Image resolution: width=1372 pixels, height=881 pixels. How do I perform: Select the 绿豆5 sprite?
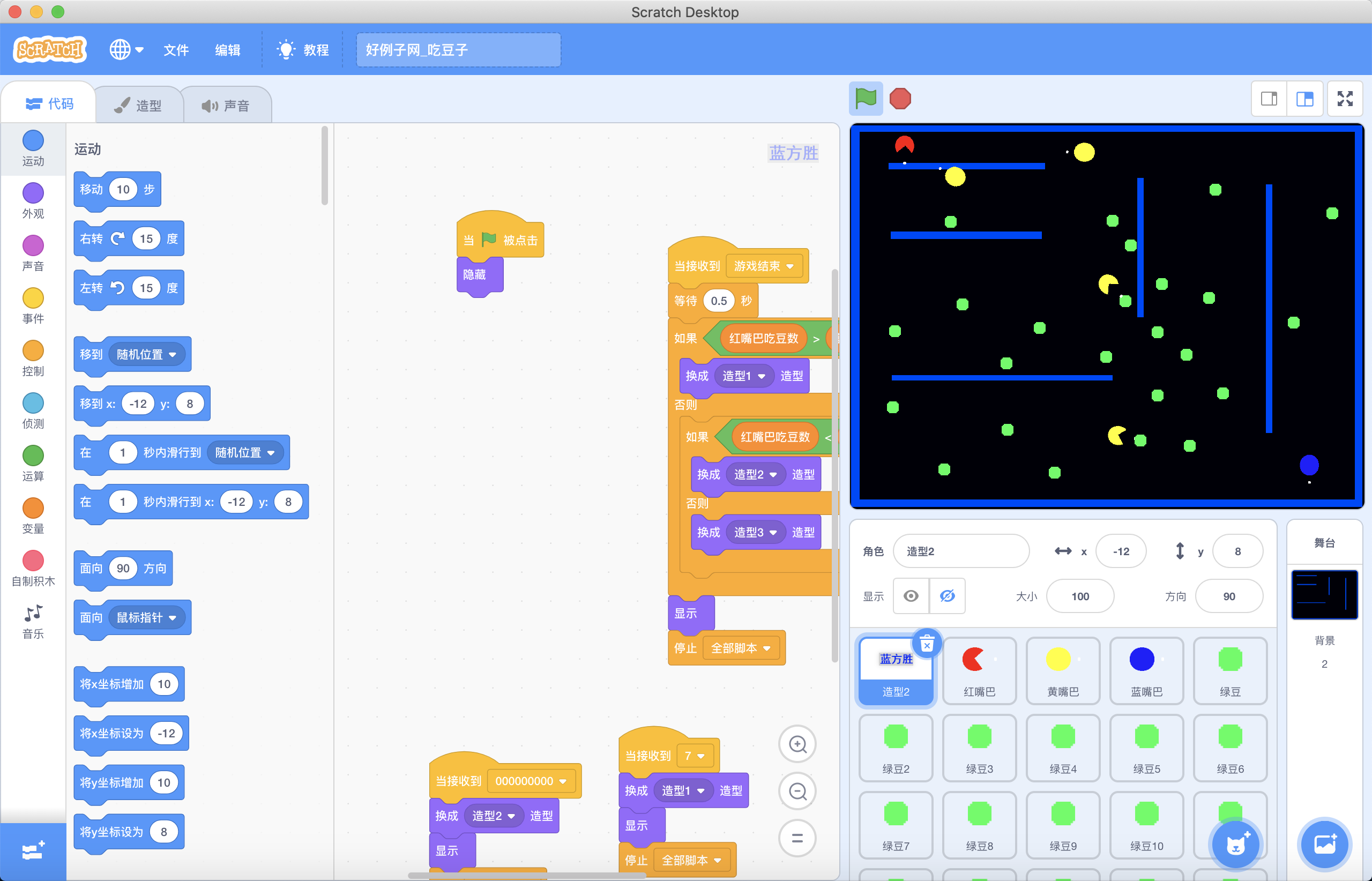[1146, 748]
